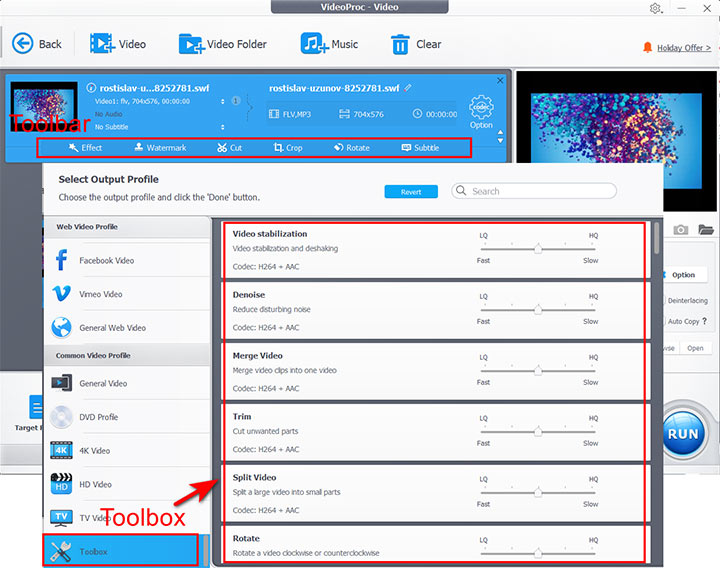This screenshot has height=568, width=720.
Task: Choose Trim tool
Action: tap(433, 433)
